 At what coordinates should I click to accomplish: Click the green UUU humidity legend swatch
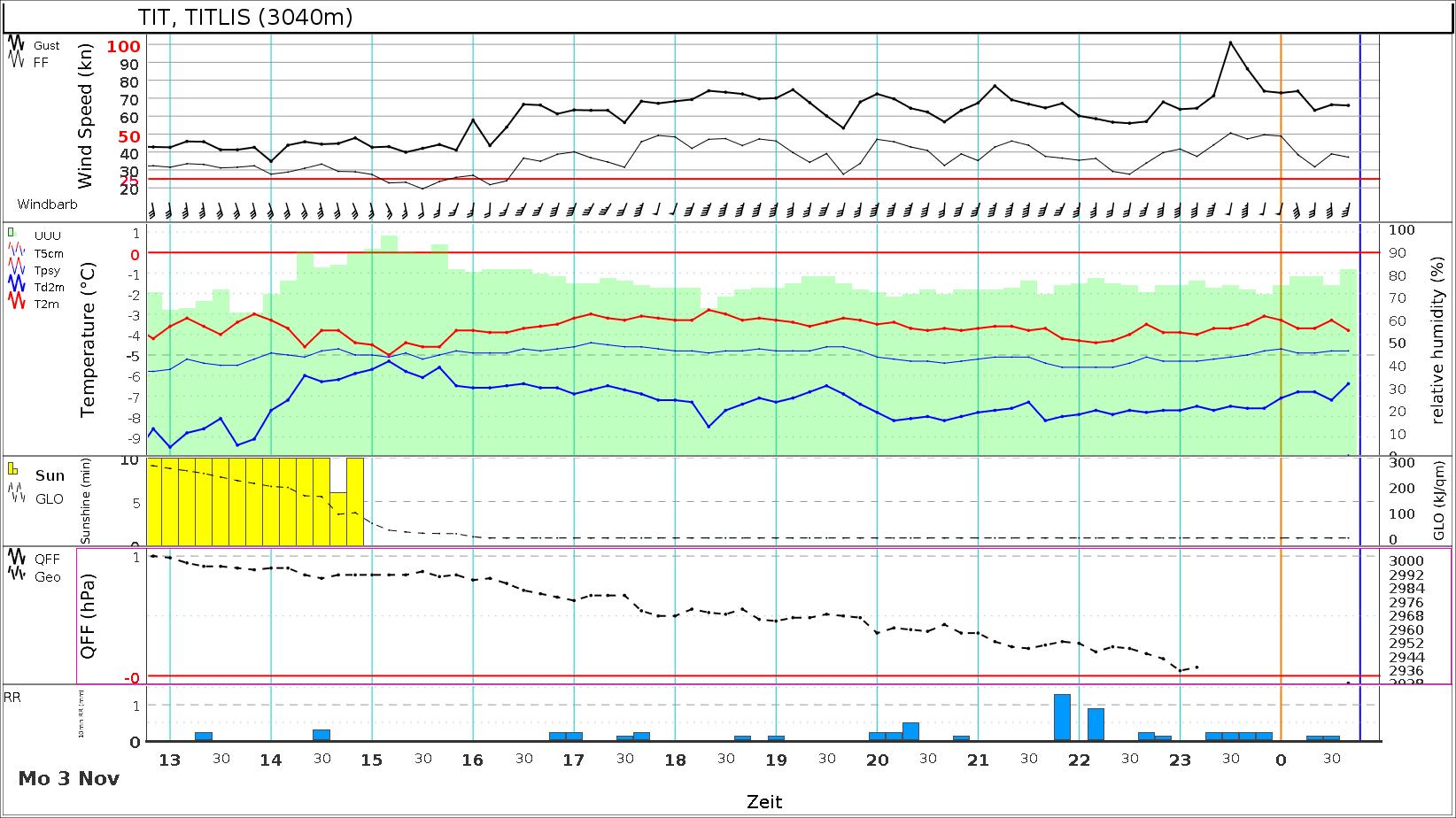tap(11, 233)
